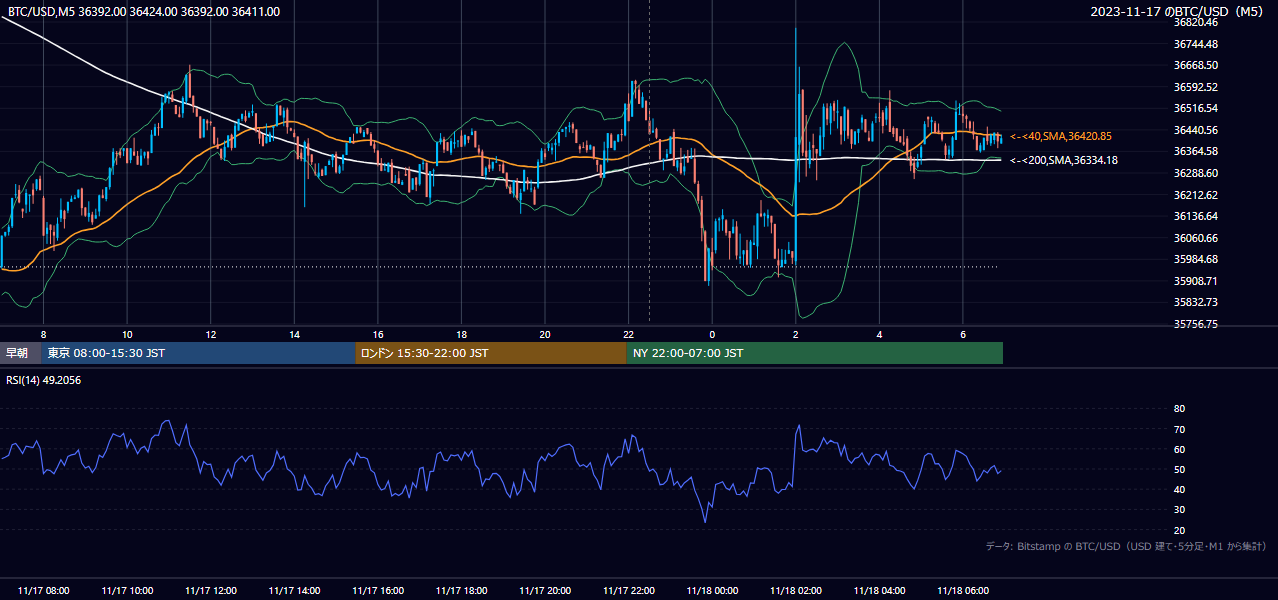Click hour label 12 under the price chart
This screenshot has height=600, width=1278.
[211, 334]
